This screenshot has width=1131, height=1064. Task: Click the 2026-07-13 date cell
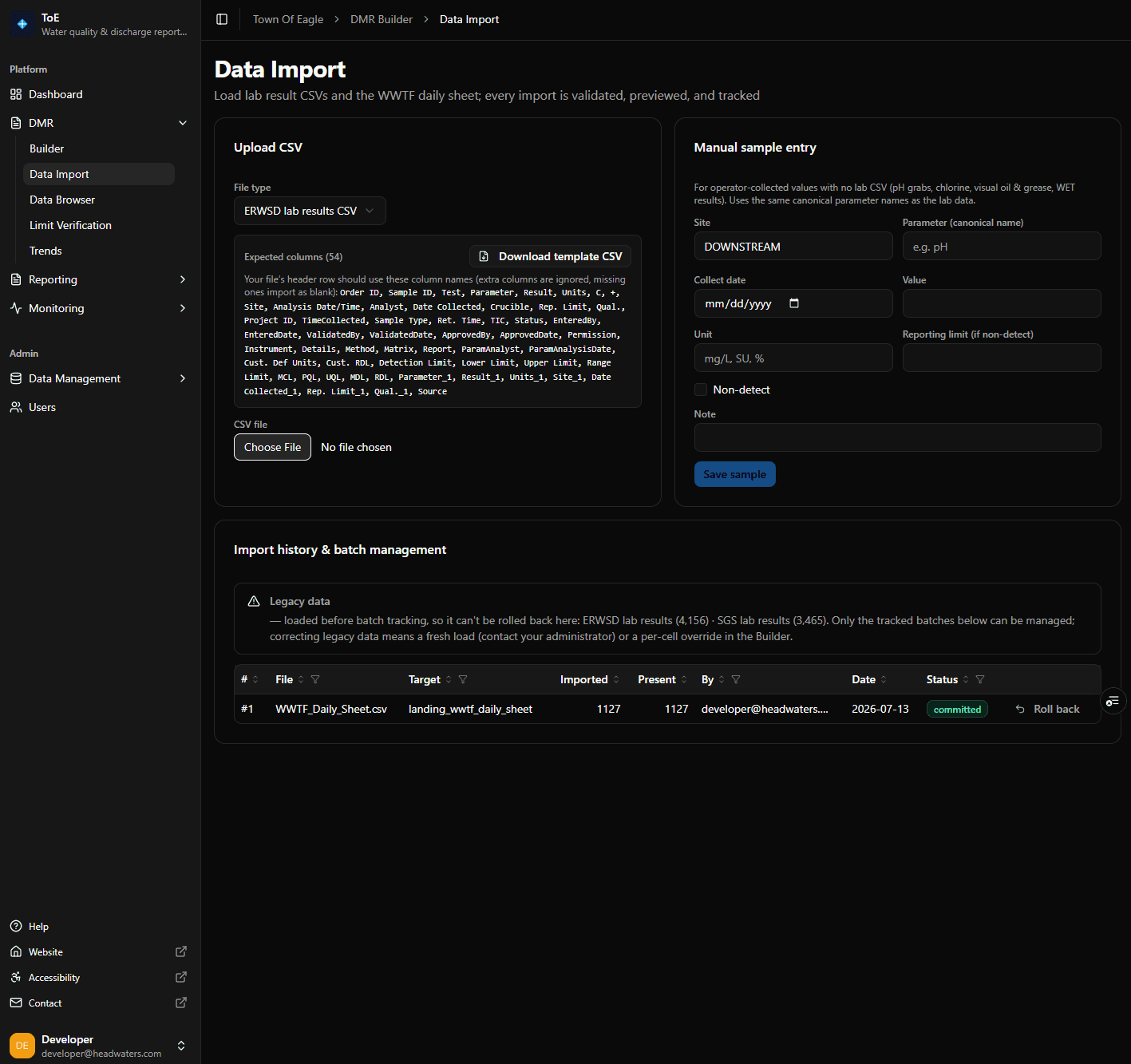tap(880, 709)
